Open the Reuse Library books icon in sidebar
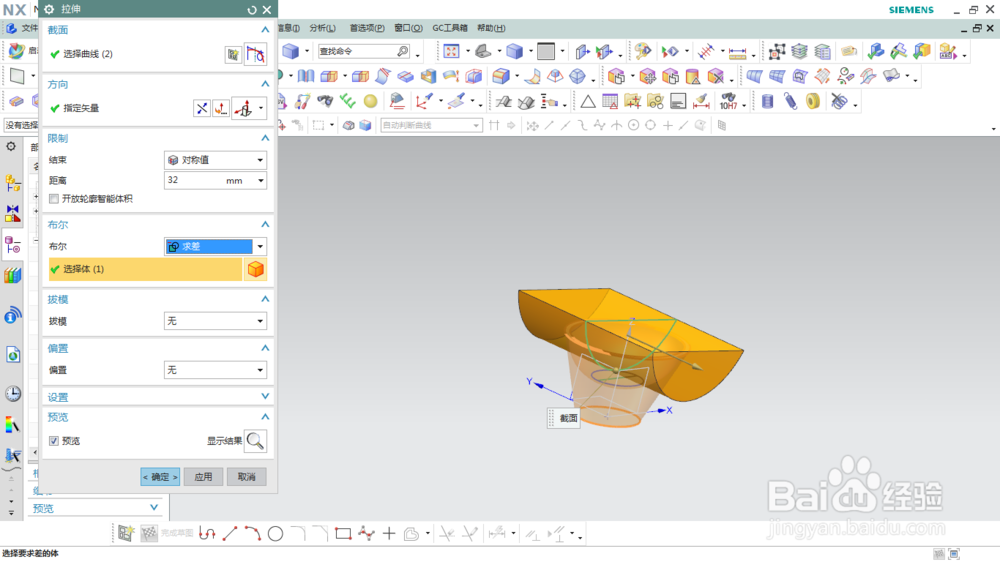The width and height of the screenshot is (1000, 562). point(13,276)
